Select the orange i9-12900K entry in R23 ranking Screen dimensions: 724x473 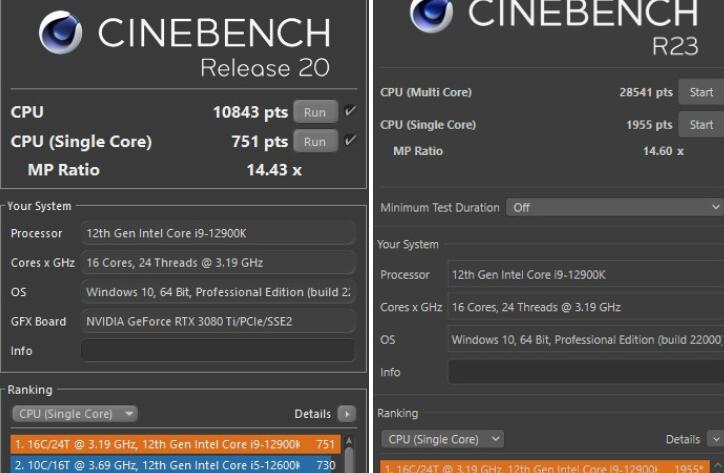[x=545, y=467]
